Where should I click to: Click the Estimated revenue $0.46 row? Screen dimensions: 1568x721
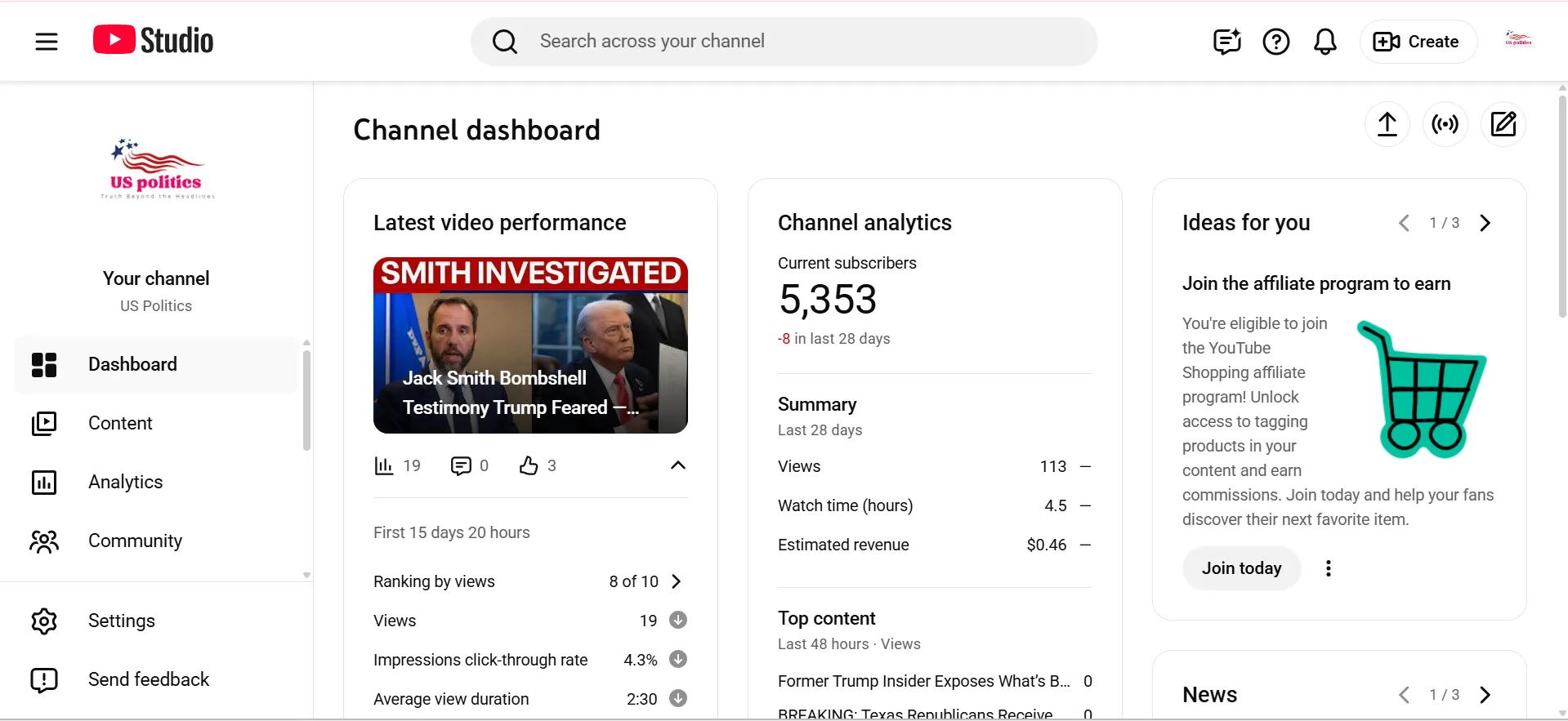click(x=935, y=545)
